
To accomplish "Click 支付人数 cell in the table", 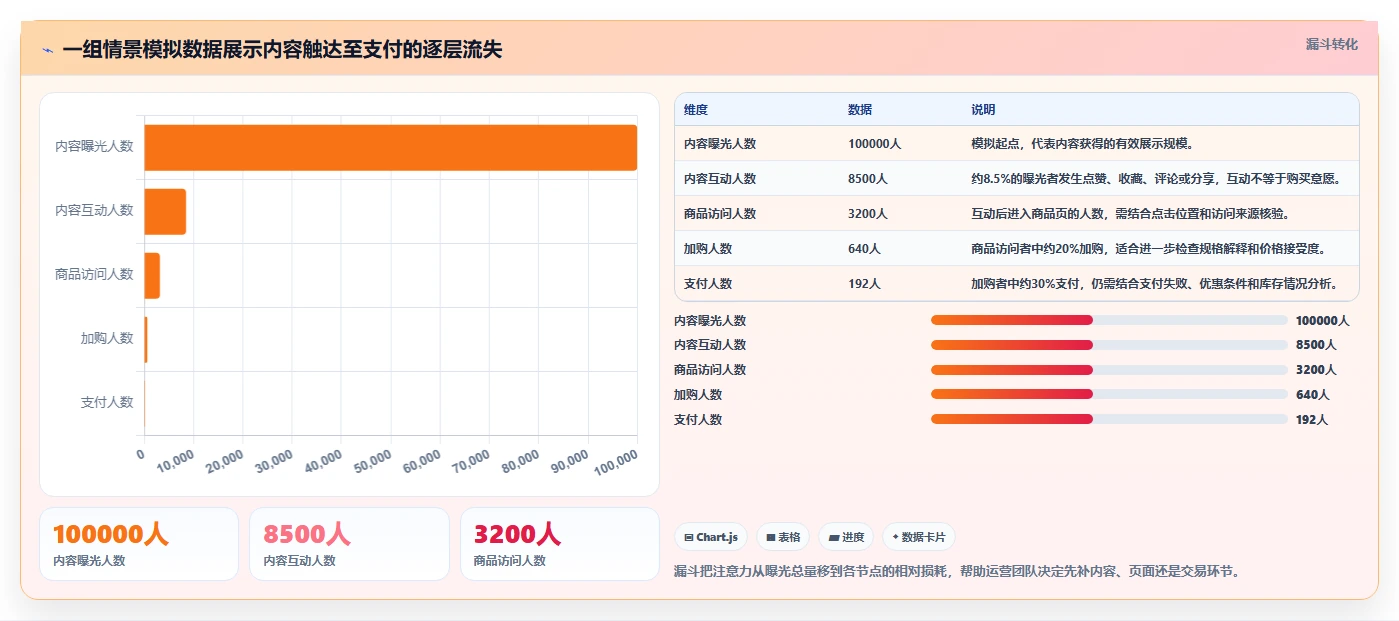I will coord(708,284).
